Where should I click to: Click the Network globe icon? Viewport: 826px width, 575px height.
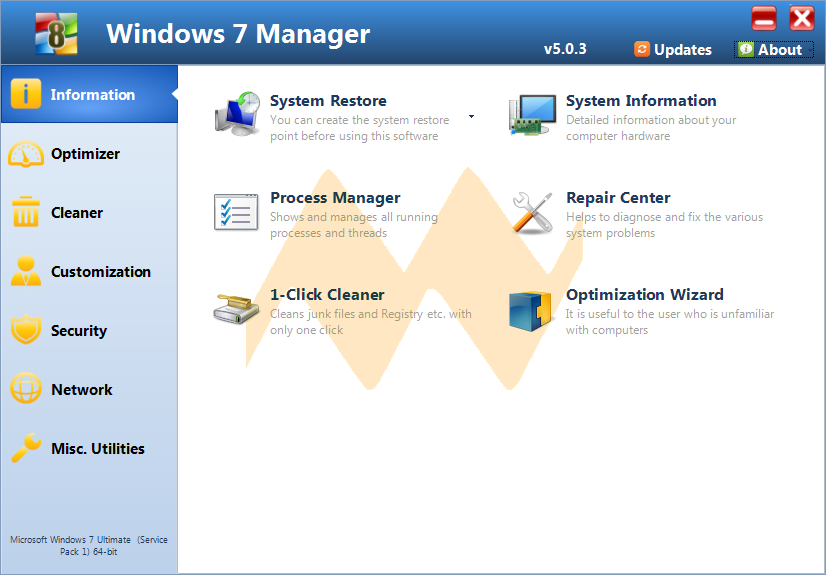(26, 388)
